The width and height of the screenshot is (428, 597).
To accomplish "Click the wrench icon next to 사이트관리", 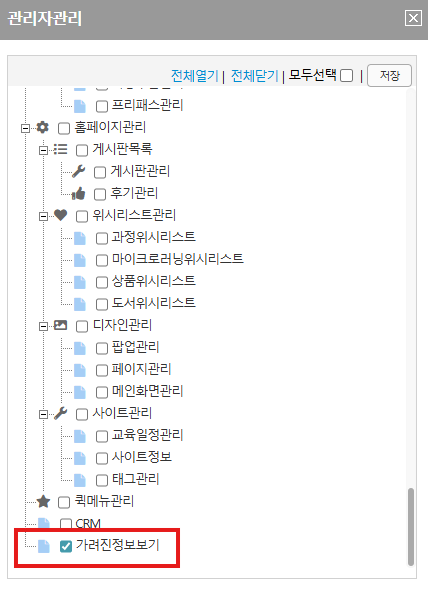I will pyautogui.click(x=61, y=413).
